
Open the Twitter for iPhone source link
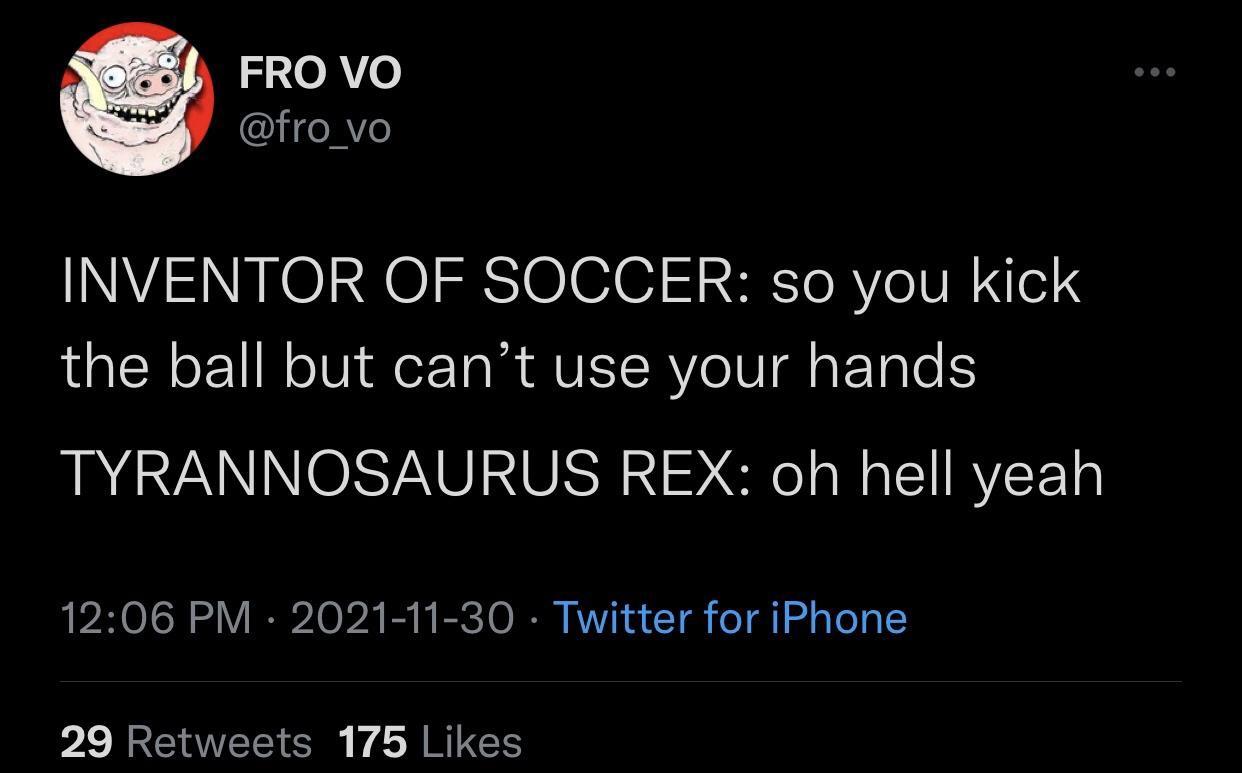point(730,617)
